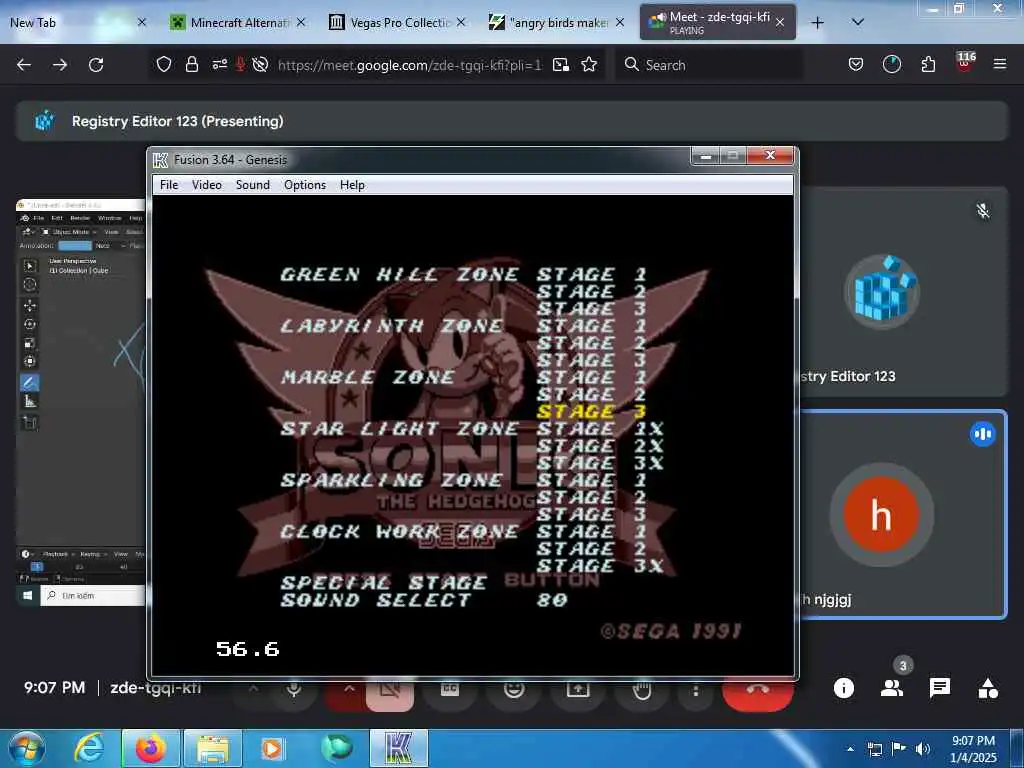Show everyone with the people icon
This screenshot has width=1024, height=768.
[x=891, y=687]
